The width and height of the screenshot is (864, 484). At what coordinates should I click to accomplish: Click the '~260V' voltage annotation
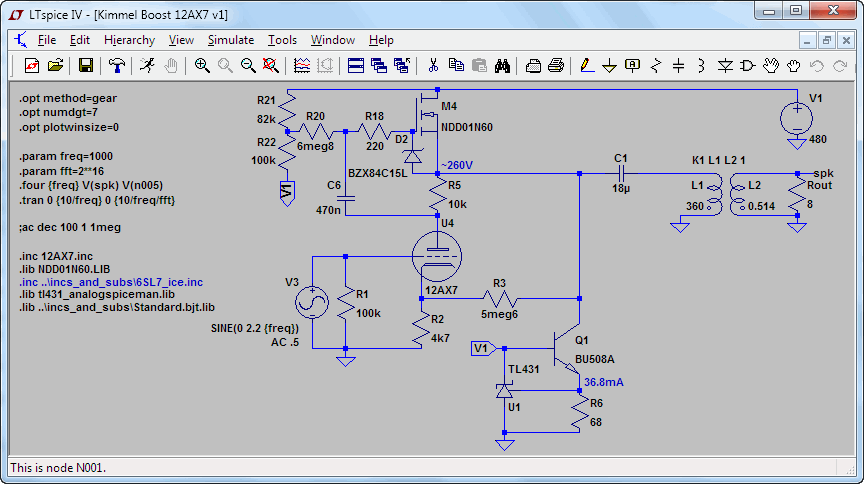pyautogui.click(x=457, y=165)
